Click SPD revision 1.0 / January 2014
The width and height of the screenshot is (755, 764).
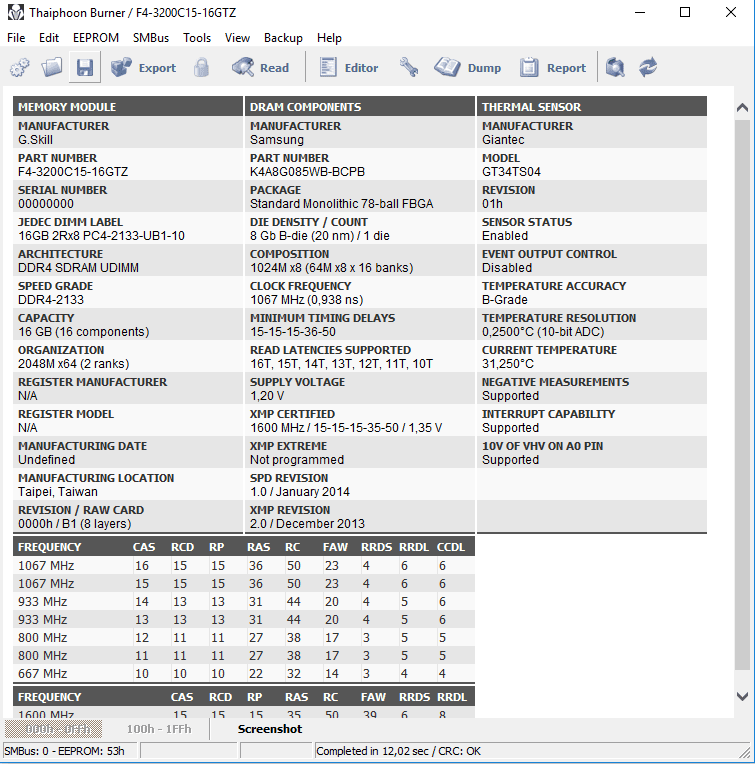pos(300,492)
